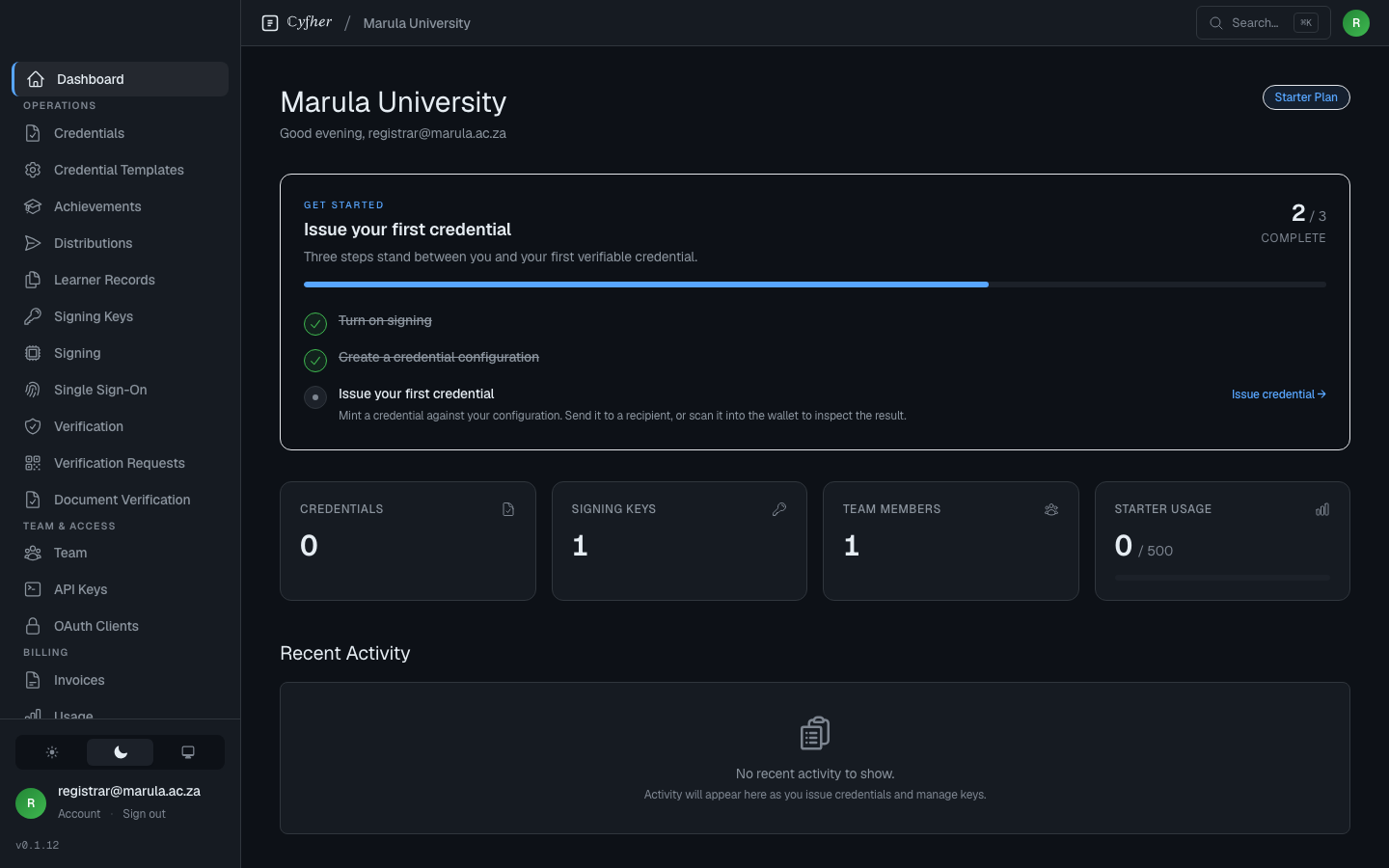The width and height of the screenshot is (1389, 868).
Task: Click the OAuth Clients lock icon
Action: pos(33,626)
